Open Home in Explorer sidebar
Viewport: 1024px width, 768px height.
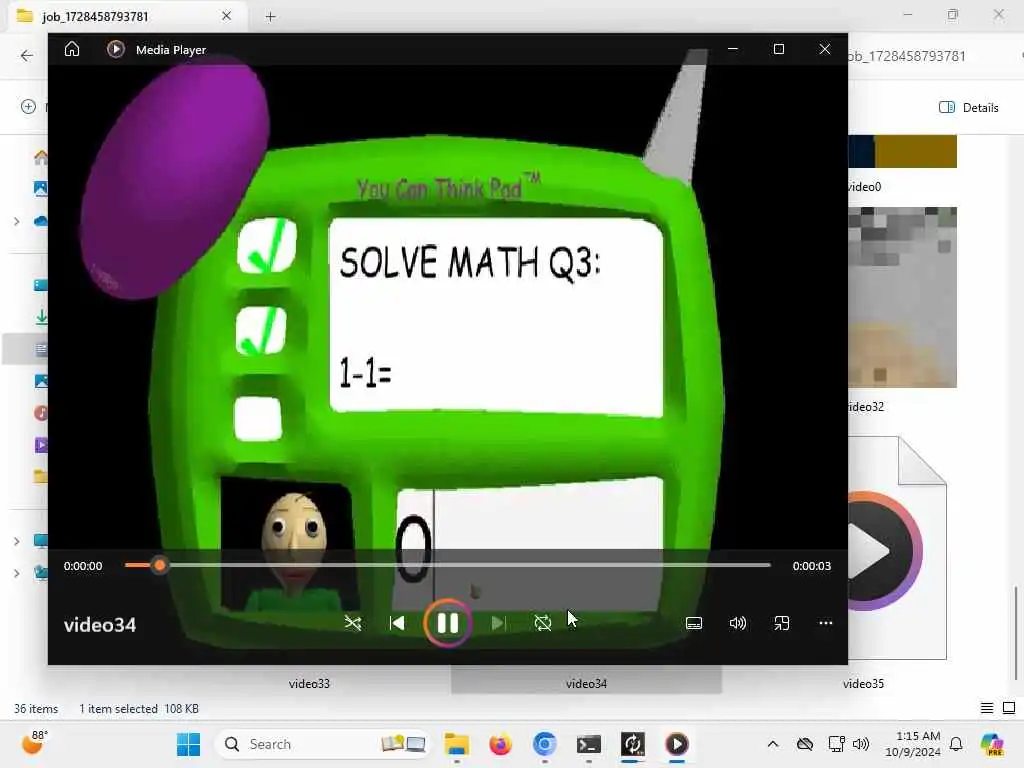[40, 157]
